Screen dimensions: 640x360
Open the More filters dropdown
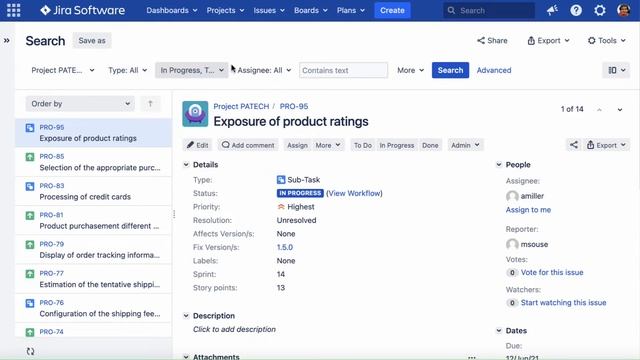tap(410, 70)
